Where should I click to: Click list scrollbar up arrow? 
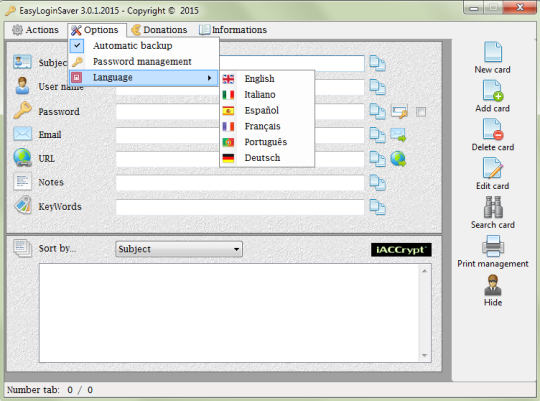(425, 271)
